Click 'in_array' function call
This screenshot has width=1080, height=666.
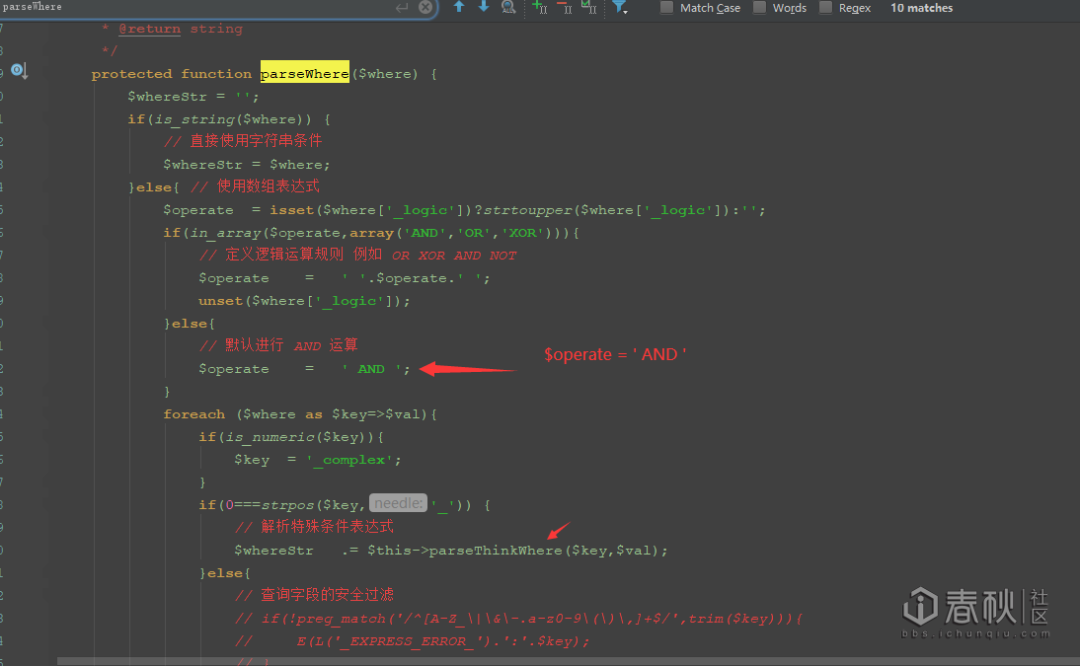coord(226,233)
